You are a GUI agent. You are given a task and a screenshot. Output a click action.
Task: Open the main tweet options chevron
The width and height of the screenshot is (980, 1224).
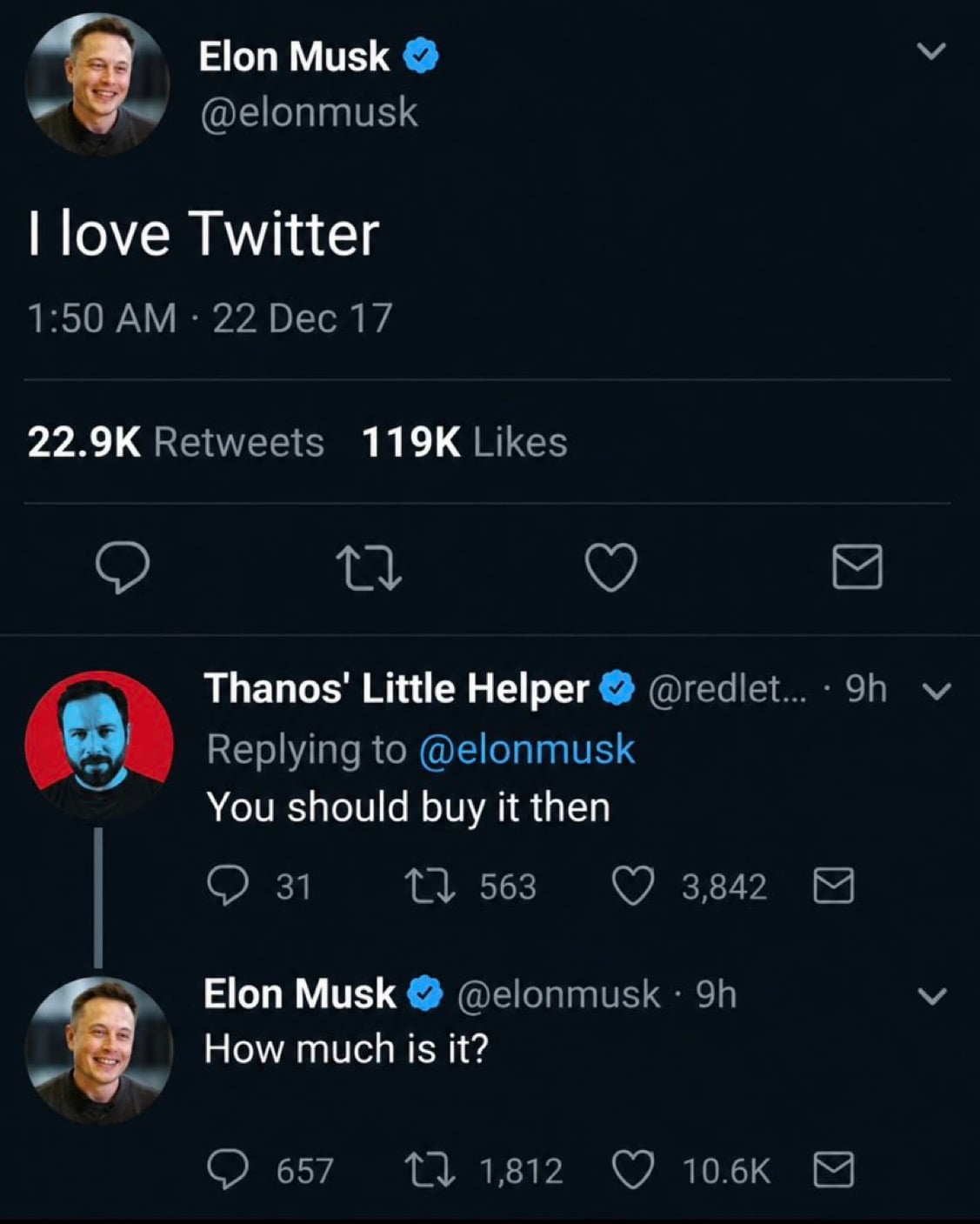tap(932, 52)
